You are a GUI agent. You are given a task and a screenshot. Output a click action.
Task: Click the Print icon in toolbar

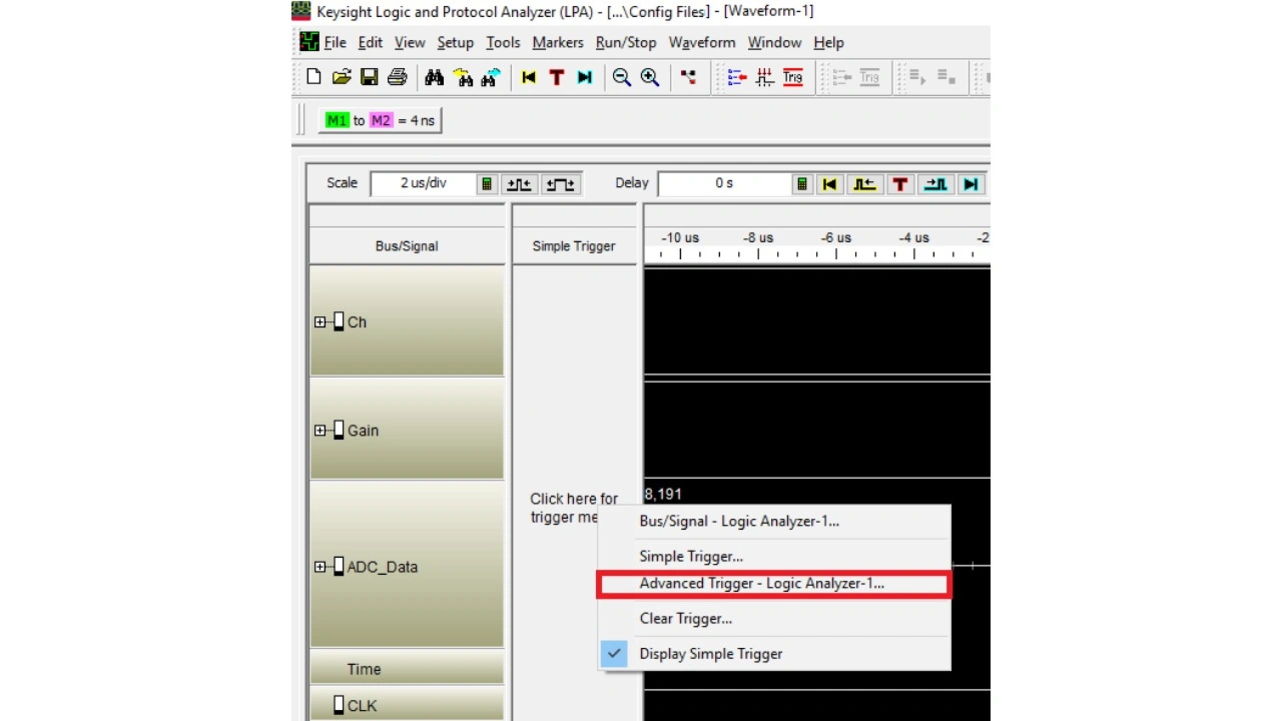(397, 77)
